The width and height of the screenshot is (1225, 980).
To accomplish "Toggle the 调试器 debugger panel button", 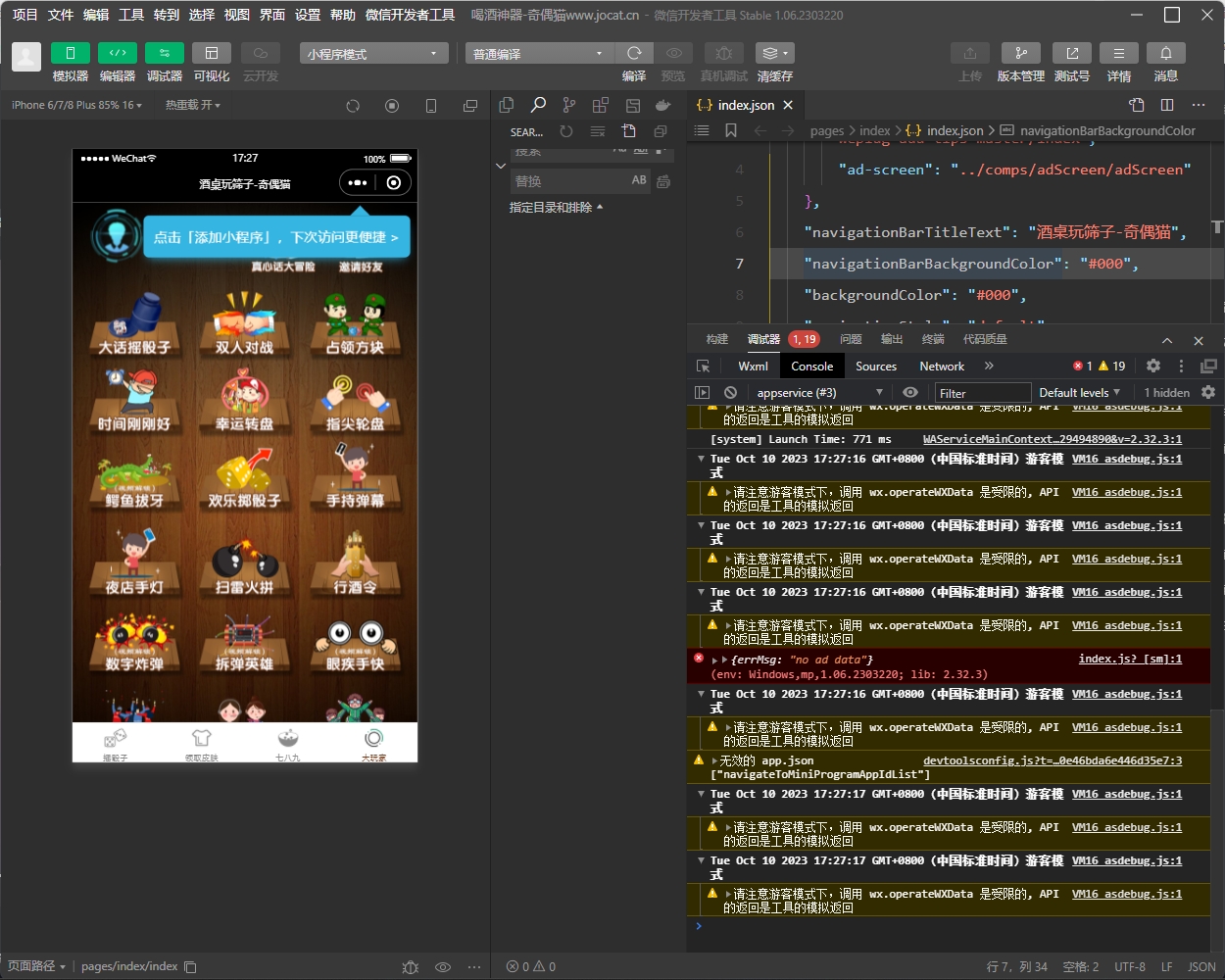I will [x=165, y=53].
